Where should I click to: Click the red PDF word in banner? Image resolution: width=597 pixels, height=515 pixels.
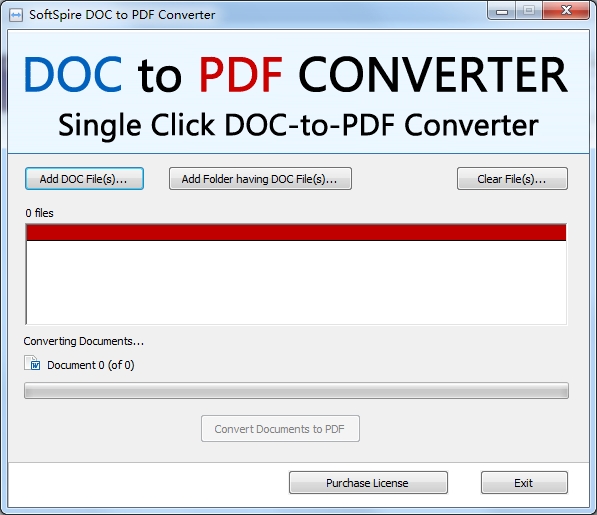[241, 75]
